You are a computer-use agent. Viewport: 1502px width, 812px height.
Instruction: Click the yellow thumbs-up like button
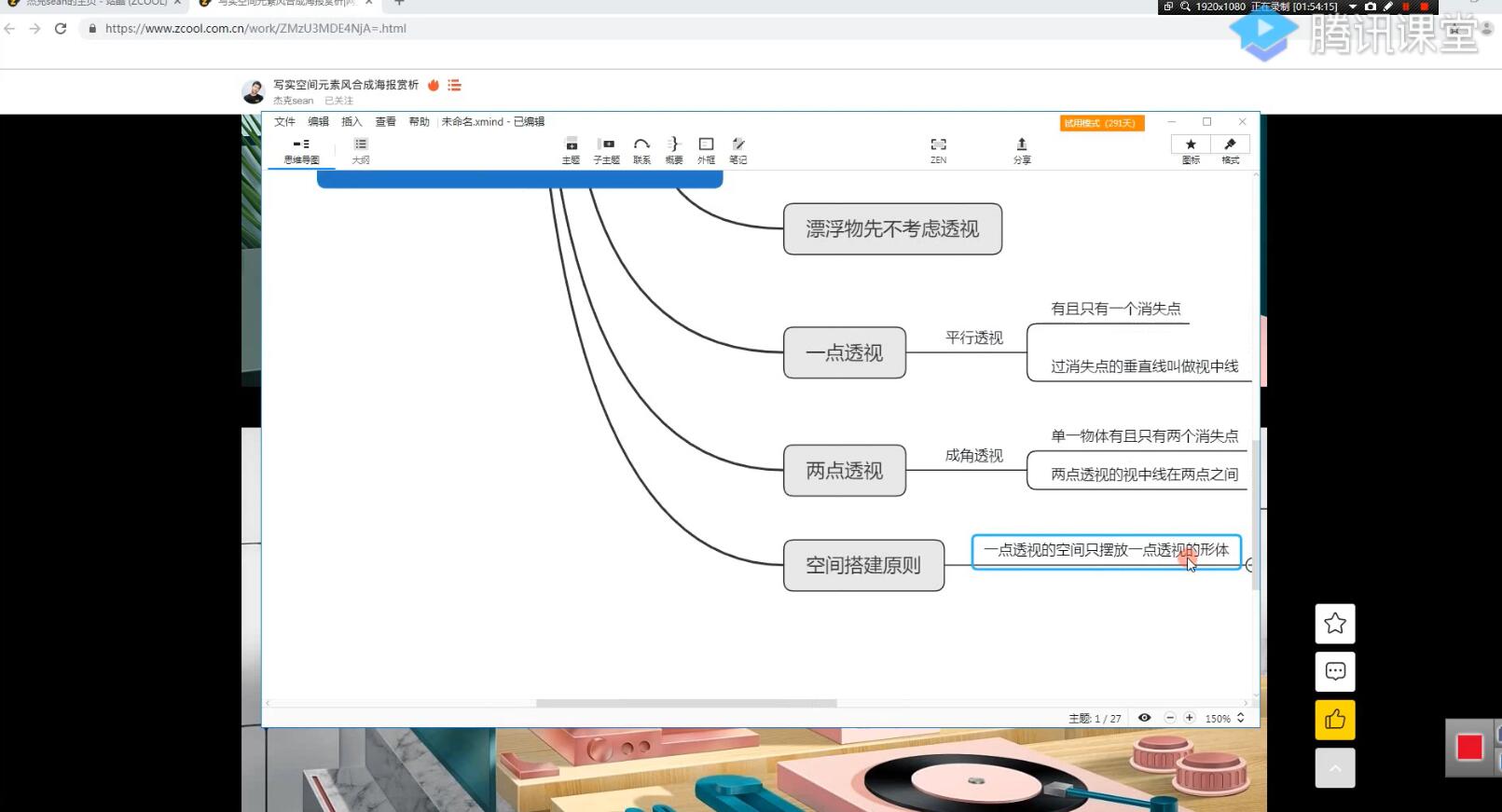coord(1334,720)
